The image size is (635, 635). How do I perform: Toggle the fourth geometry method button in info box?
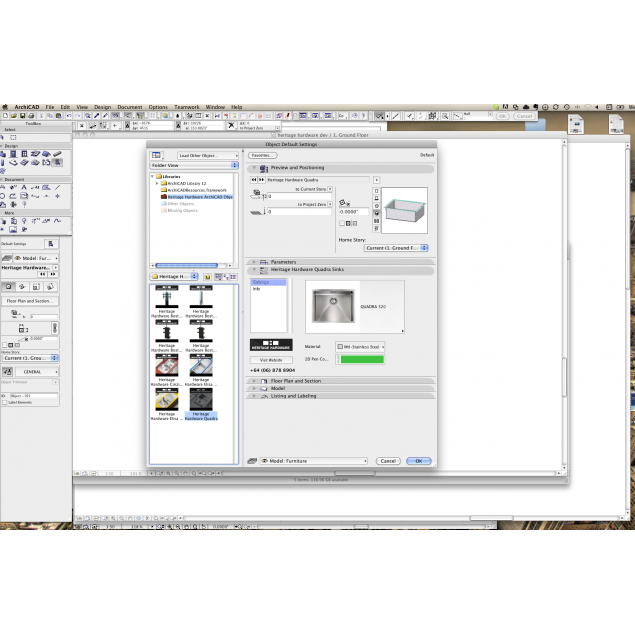[x=50, y=287]
